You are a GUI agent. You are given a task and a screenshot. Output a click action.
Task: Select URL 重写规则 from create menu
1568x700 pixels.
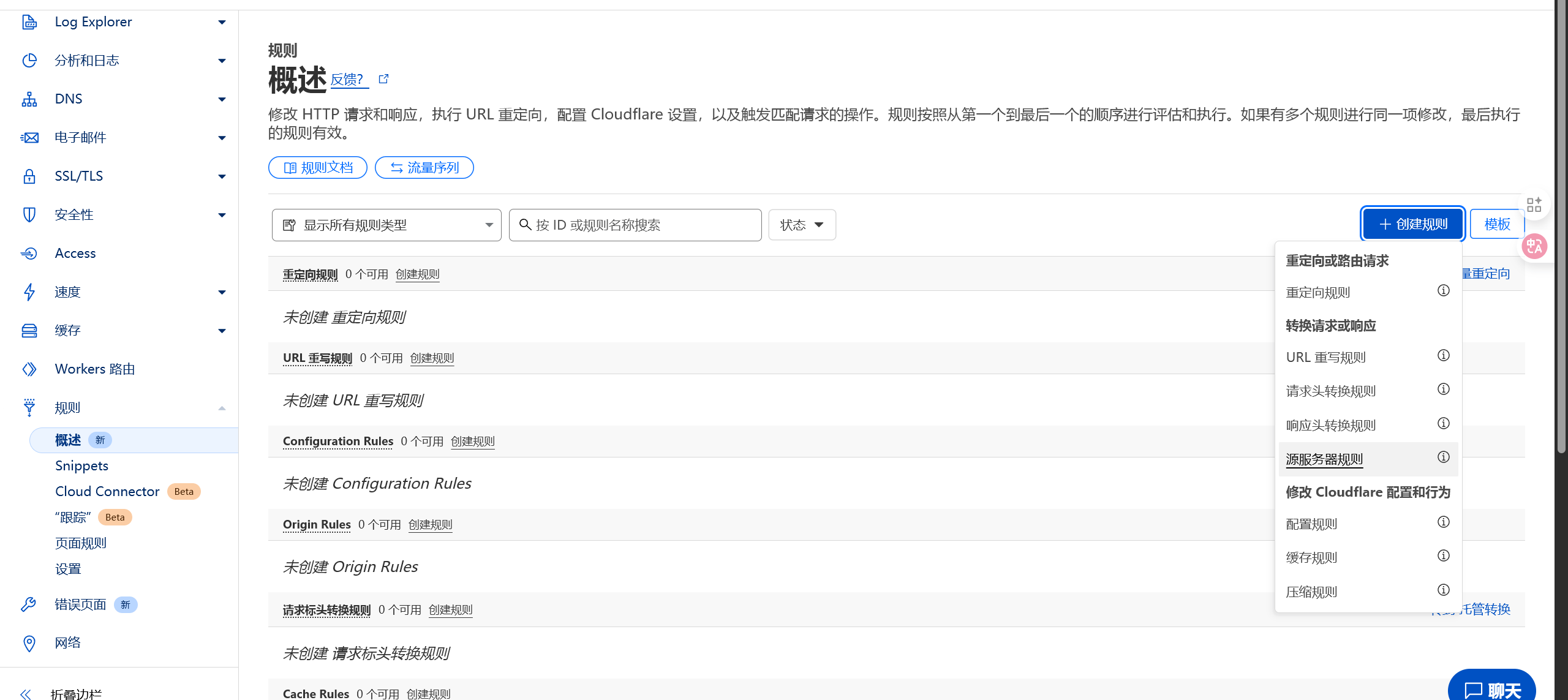pos(1325,358)
